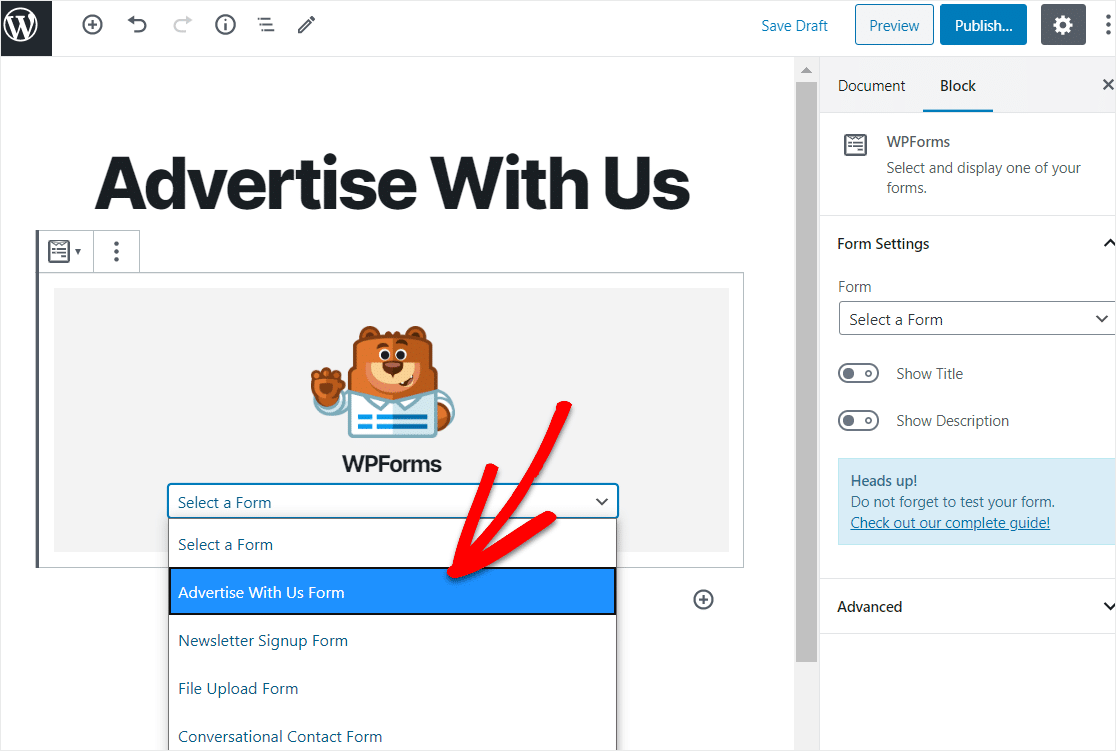Switch to the Block tab

(x=957, y=85)
